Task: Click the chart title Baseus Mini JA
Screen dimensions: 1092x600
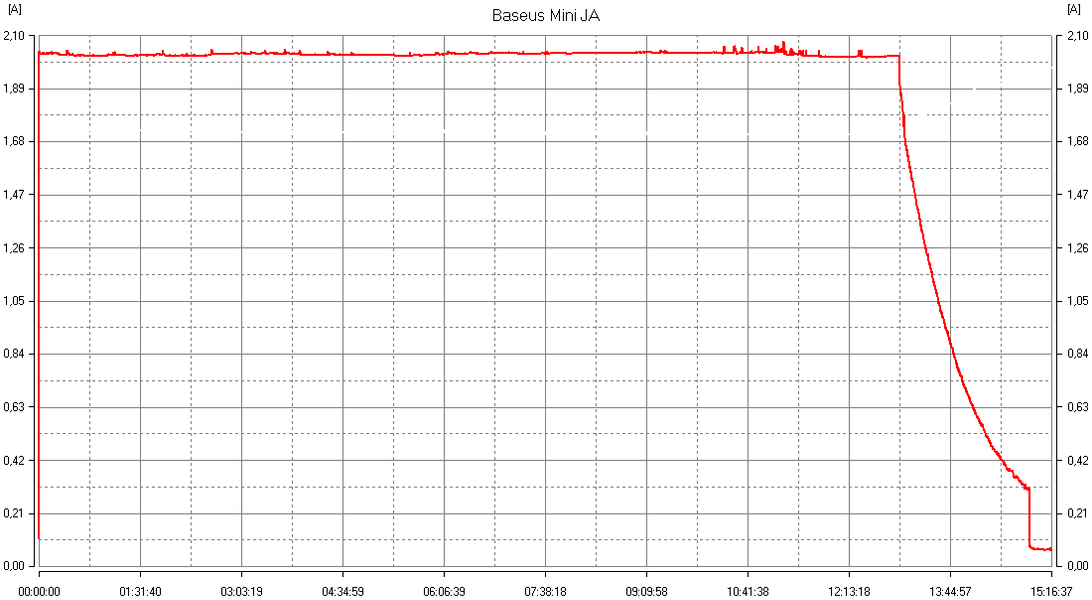Action: (545, 15)
